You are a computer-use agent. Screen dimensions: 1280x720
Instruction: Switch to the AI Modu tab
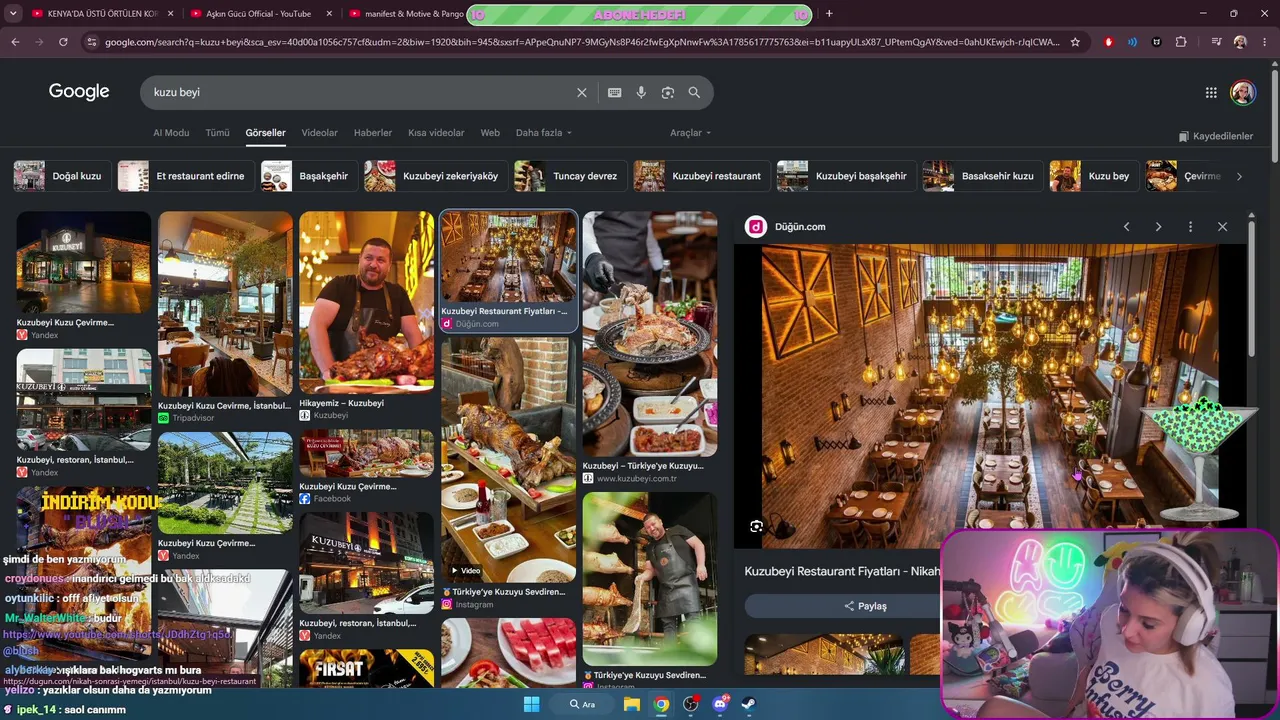[171, 133]
